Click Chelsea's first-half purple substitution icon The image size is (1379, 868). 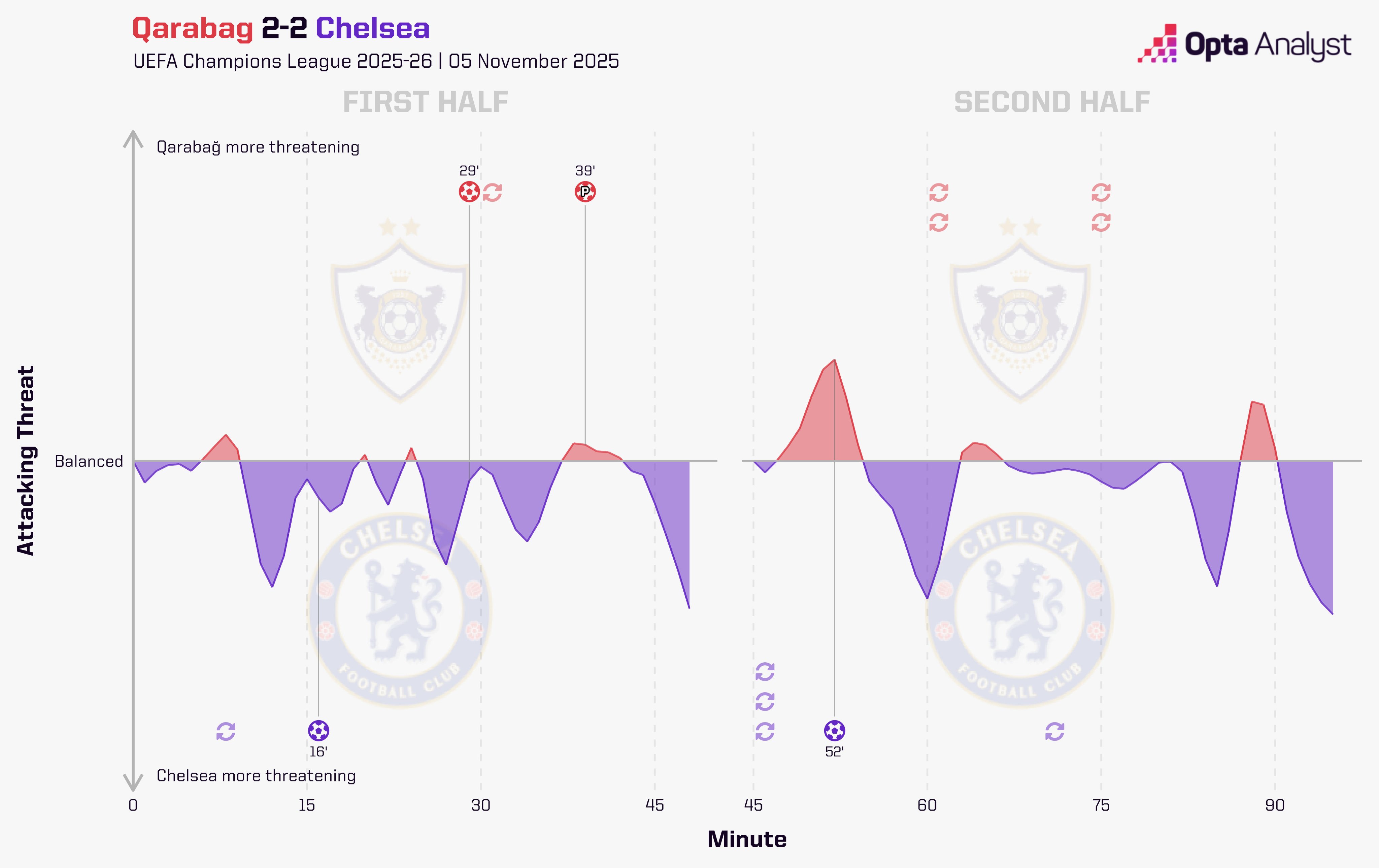[226, 731]
